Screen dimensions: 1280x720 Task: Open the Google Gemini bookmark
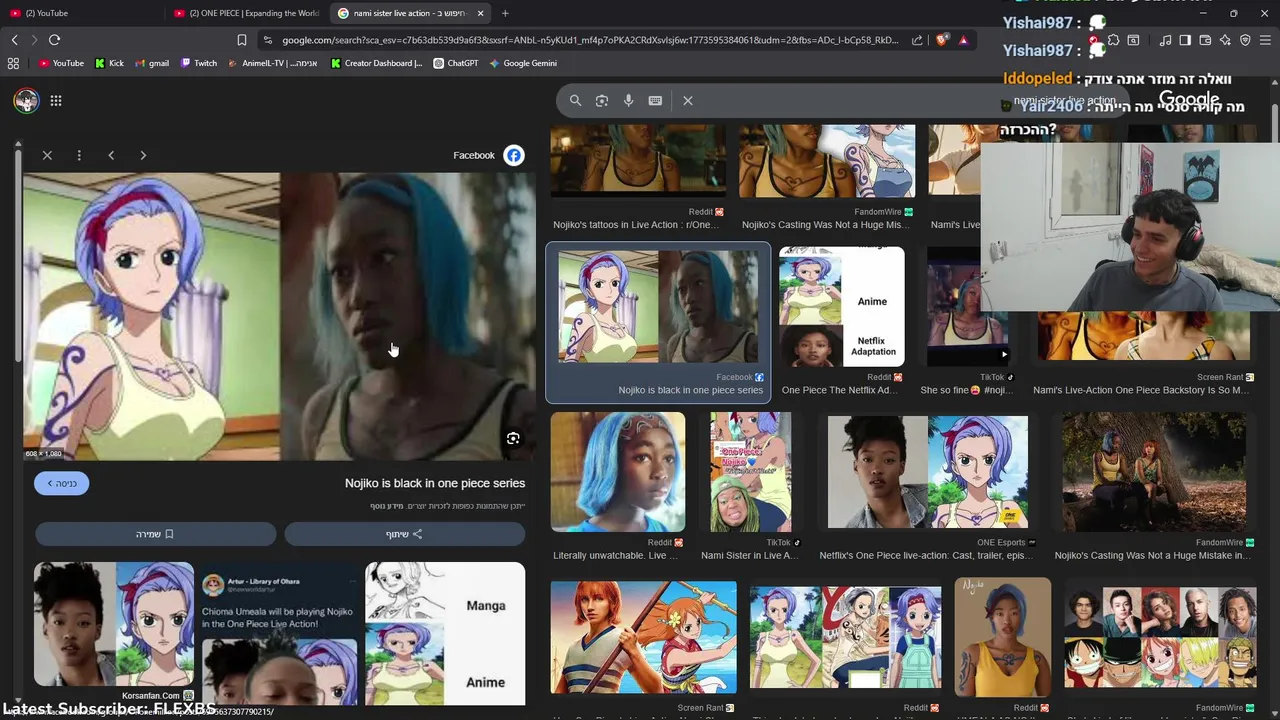523,63
